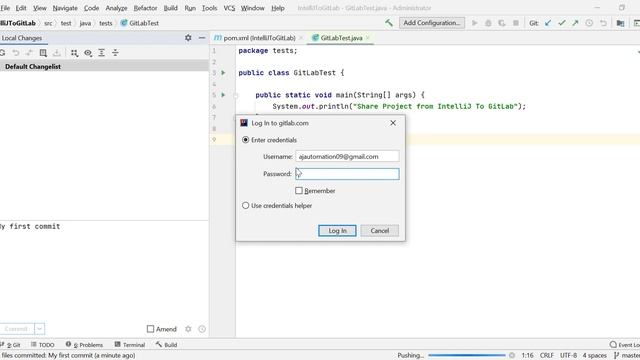This screenshot has height=360, width=640.
Task: Click run gutter arrow beside main method
Action: pos(223,95)
